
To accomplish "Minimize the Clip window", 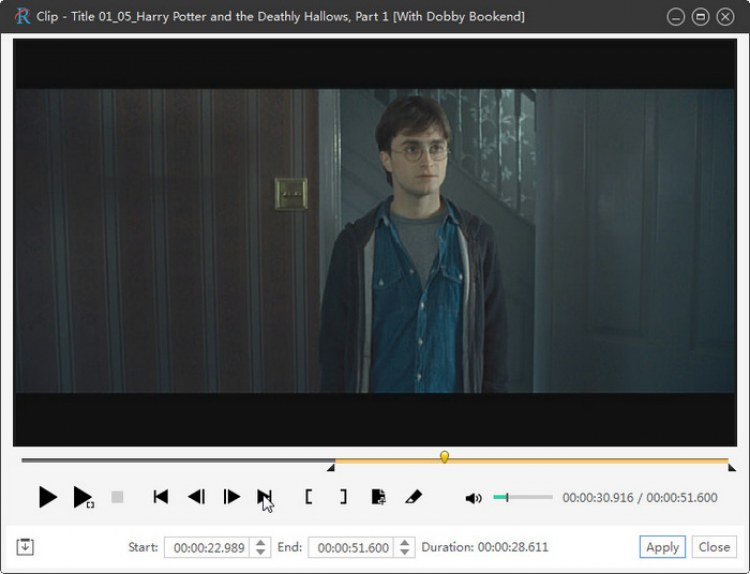I will 675,18.
